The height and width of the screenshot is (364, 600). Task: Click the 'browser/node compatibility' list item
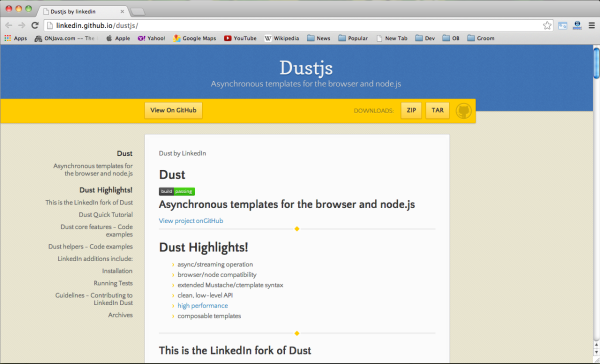pos(217,275)
